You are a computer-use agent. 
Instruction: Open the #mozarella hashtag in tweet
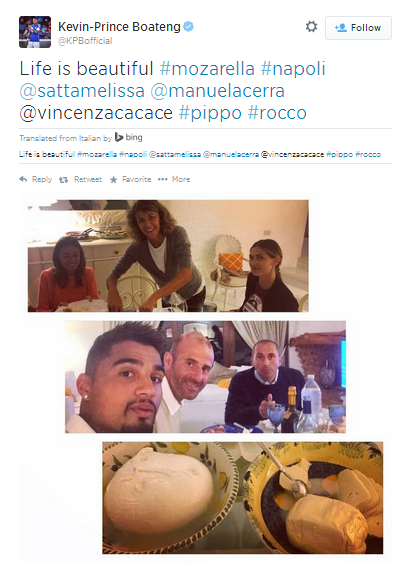[x=207, y=69]
